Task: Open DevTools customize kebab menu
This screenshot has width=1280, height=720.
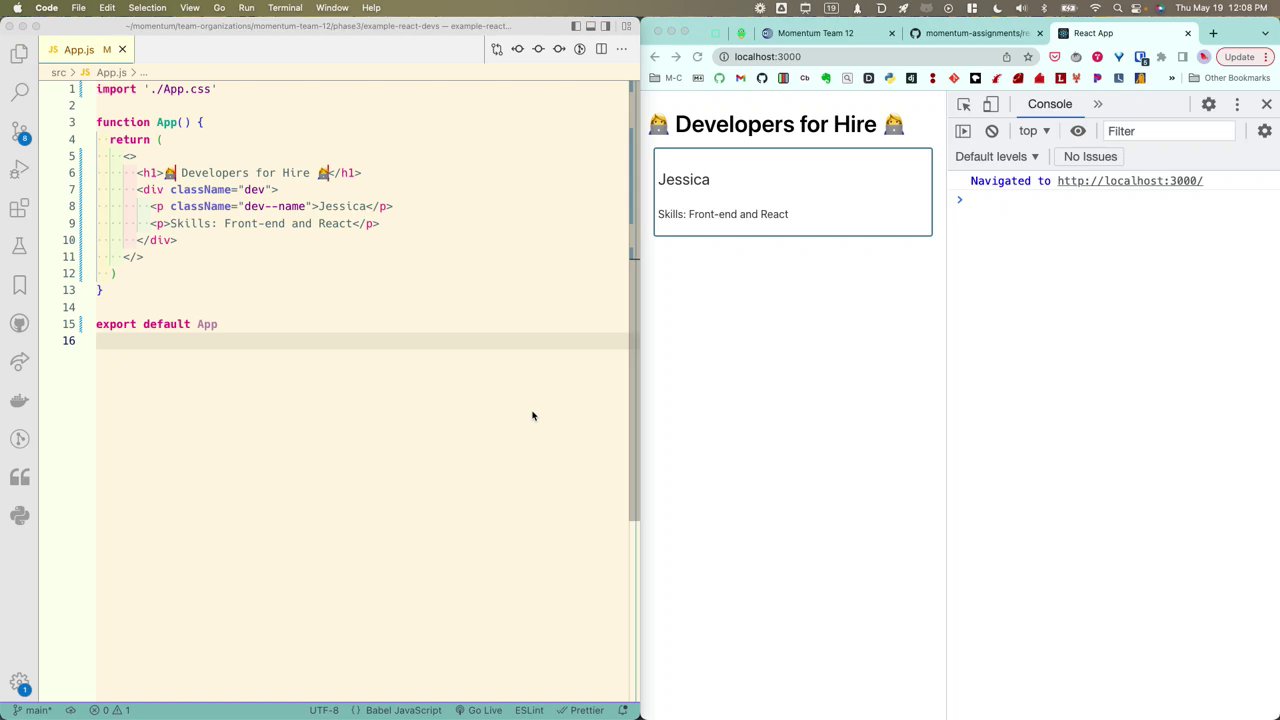Action: click(x=1237, y=104)
